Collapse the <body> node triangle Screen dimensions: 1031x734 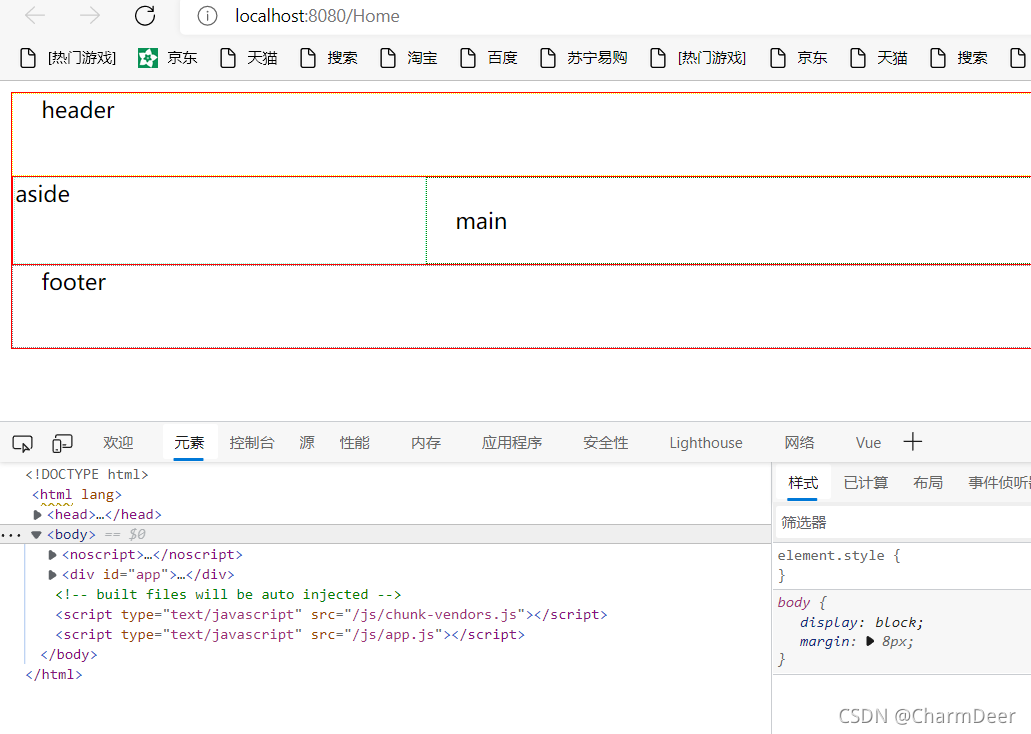(37, 535)
